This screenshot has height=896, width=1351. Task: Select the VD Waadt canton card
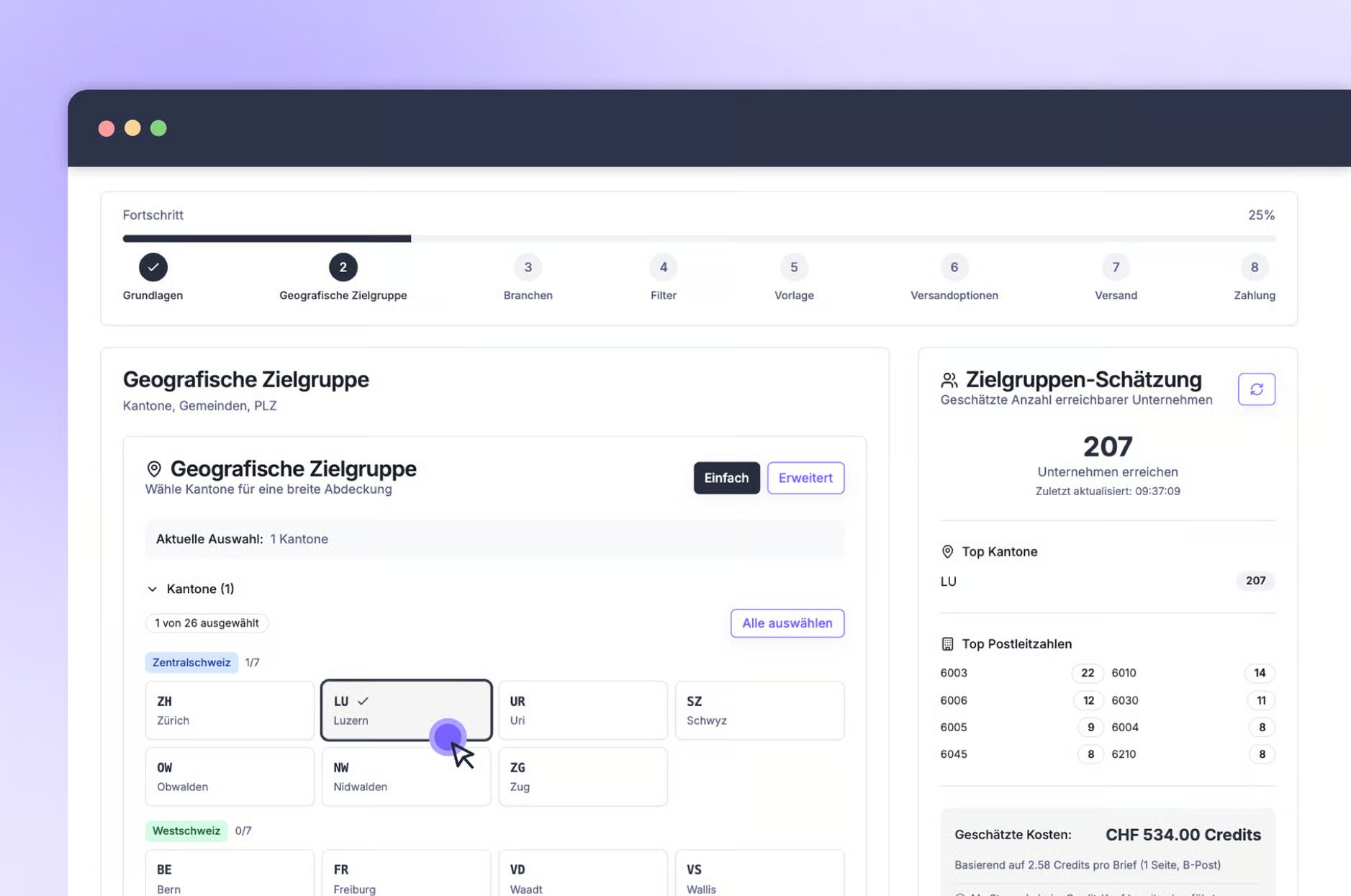pyautogui.click(x=583, y=874)
